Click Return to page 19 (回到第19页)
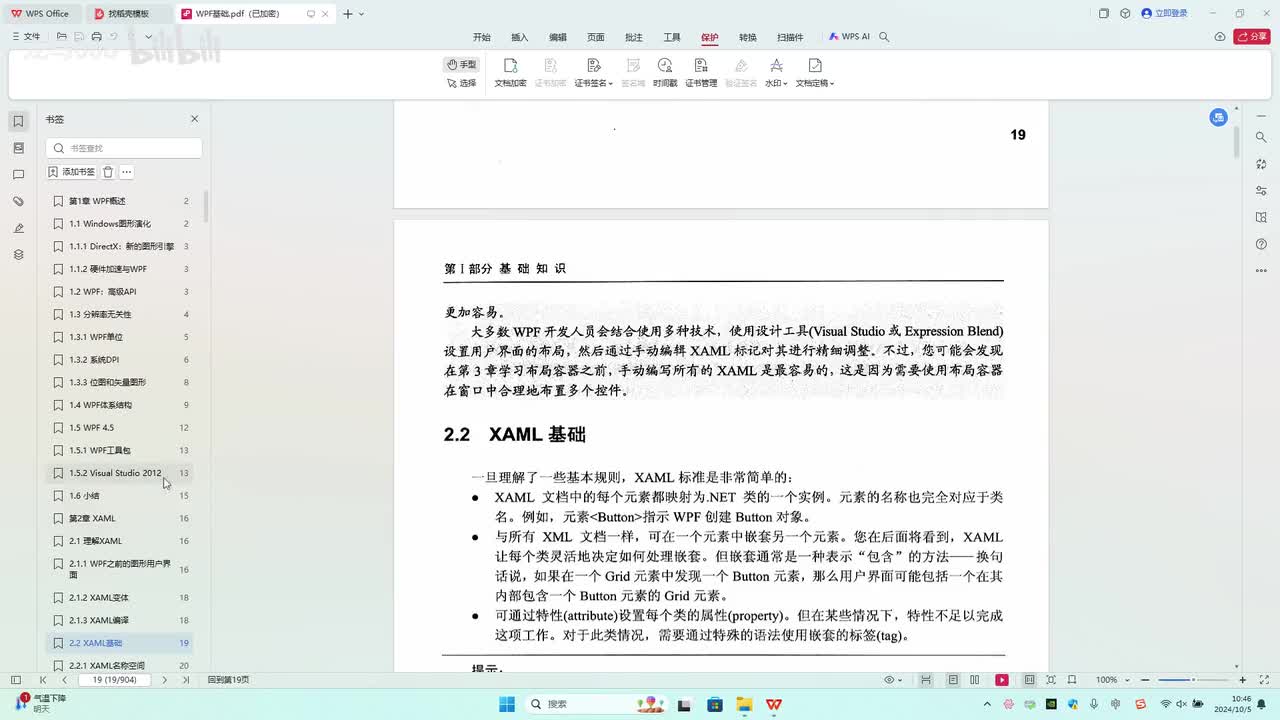The image size is (1280, 720). (229, 680)
